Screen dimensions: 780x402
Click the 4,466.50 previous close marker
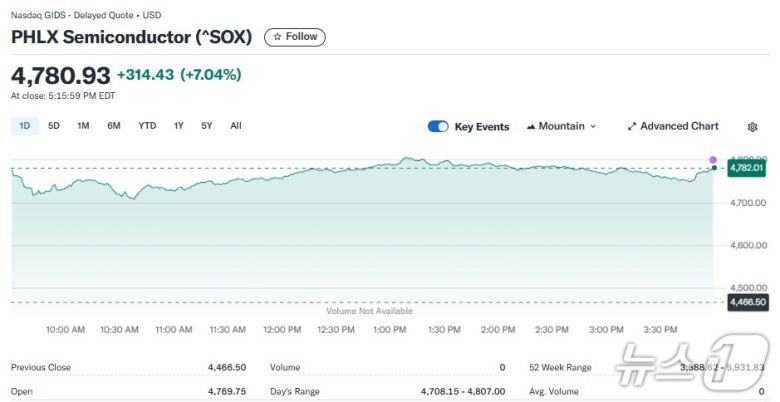coord(747,302)
